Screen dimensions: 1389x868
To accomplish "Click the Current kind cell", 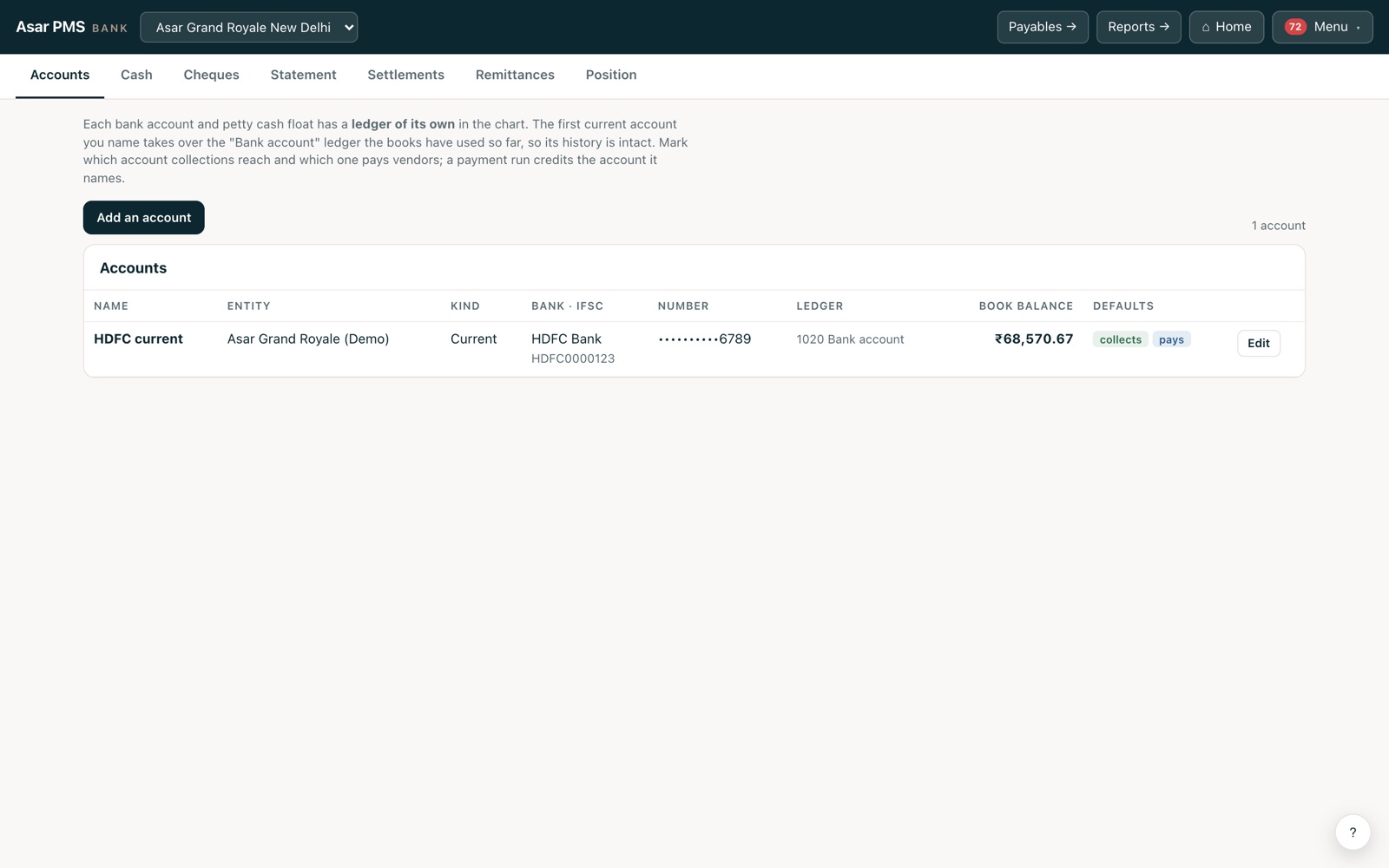I will [x=473, y=339].
